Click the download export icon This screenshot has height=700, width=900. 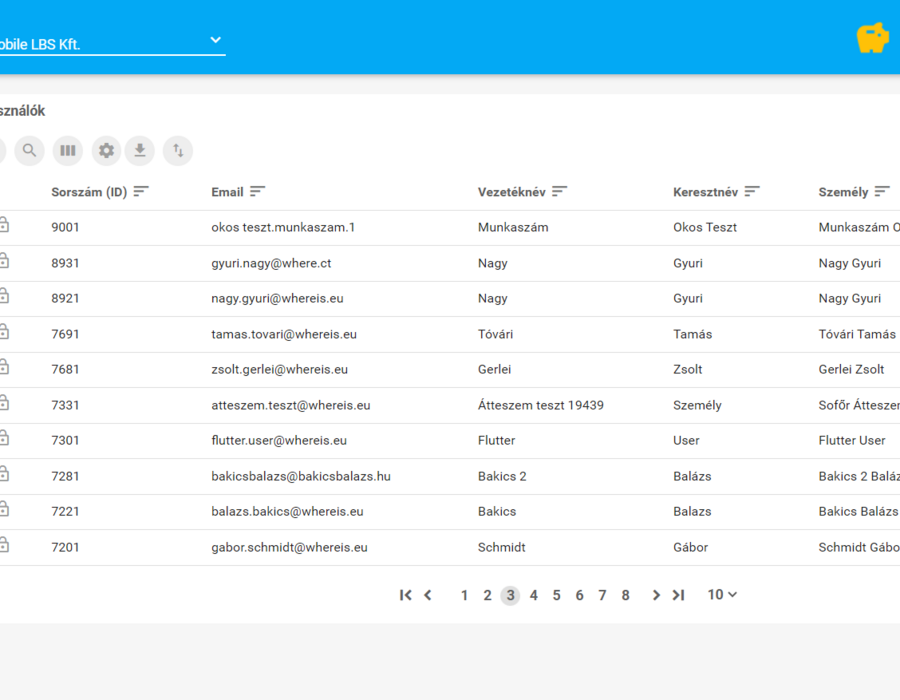tap(139, 151)
